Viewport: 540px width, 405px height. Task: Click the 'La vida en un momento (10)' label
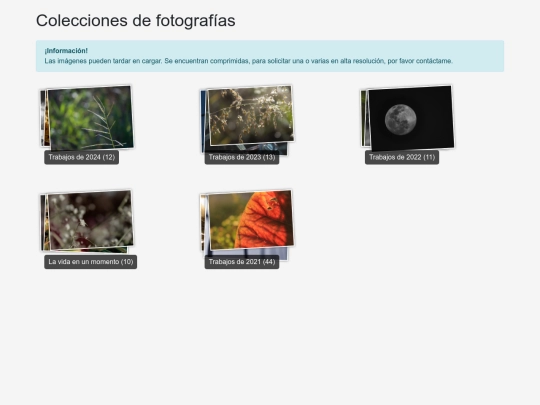click(x=91, y=262)
